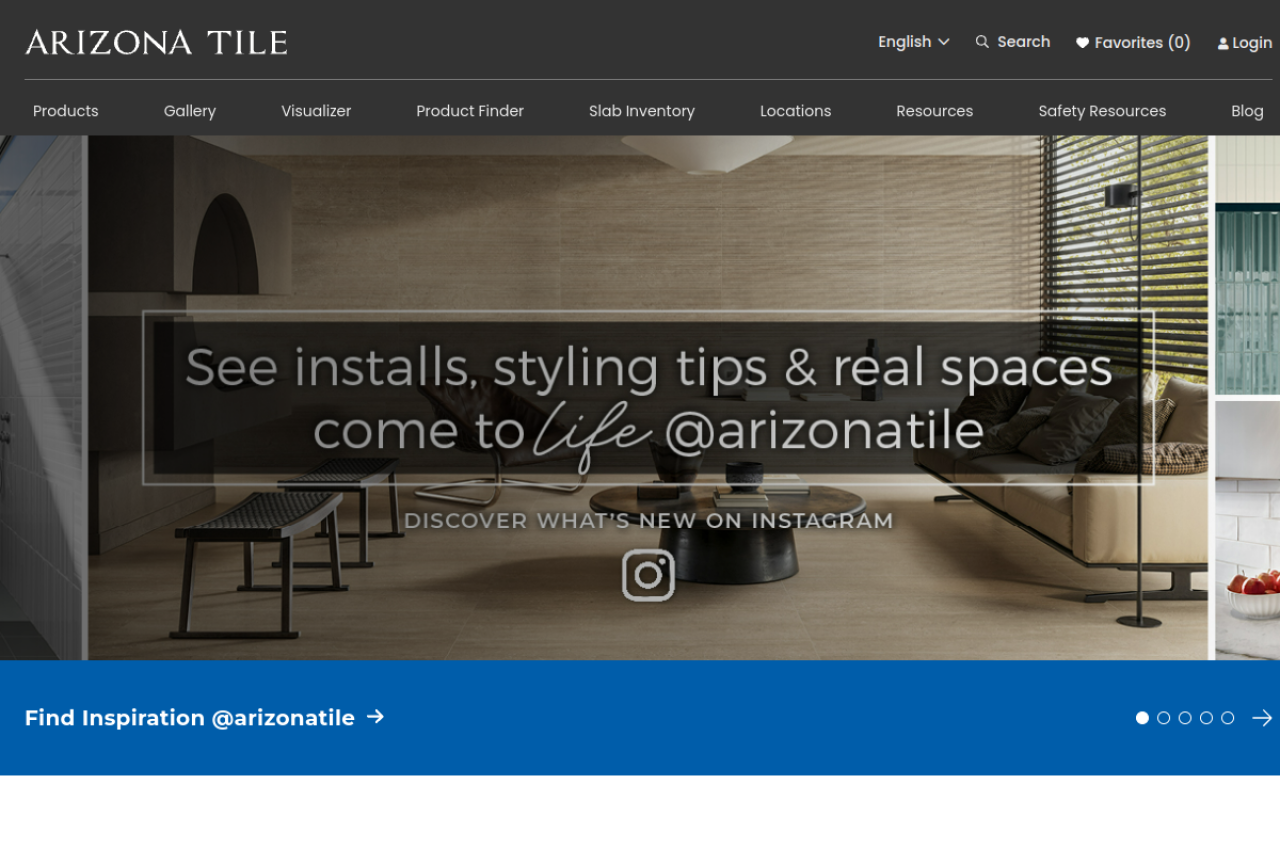Select the second carousel dot
Viewport: 1280px width, 853px height.
point(1163,718)
